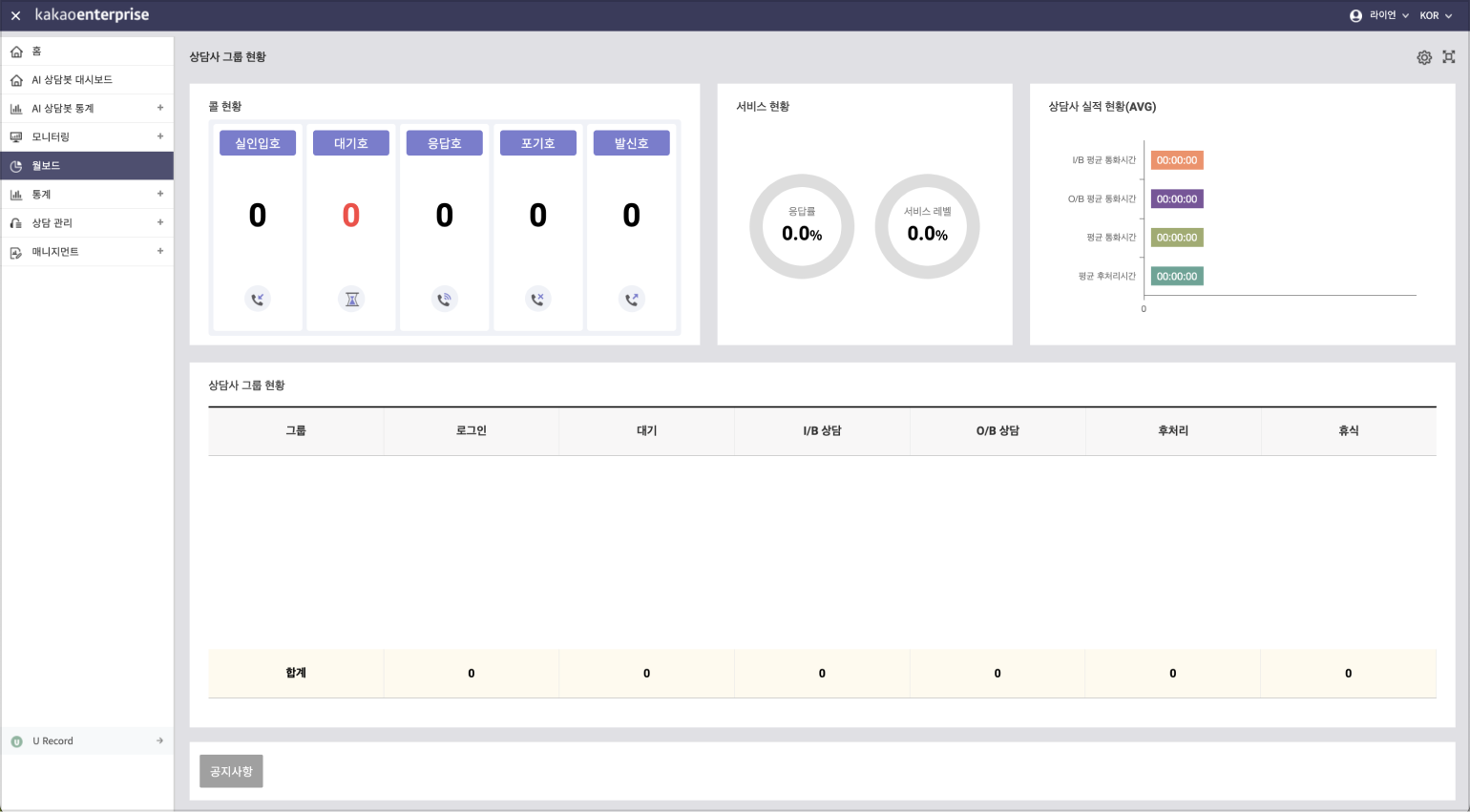1470x812 pixels.
Task: Click the 공지사항 button
Action: click(x=231, y=771)
